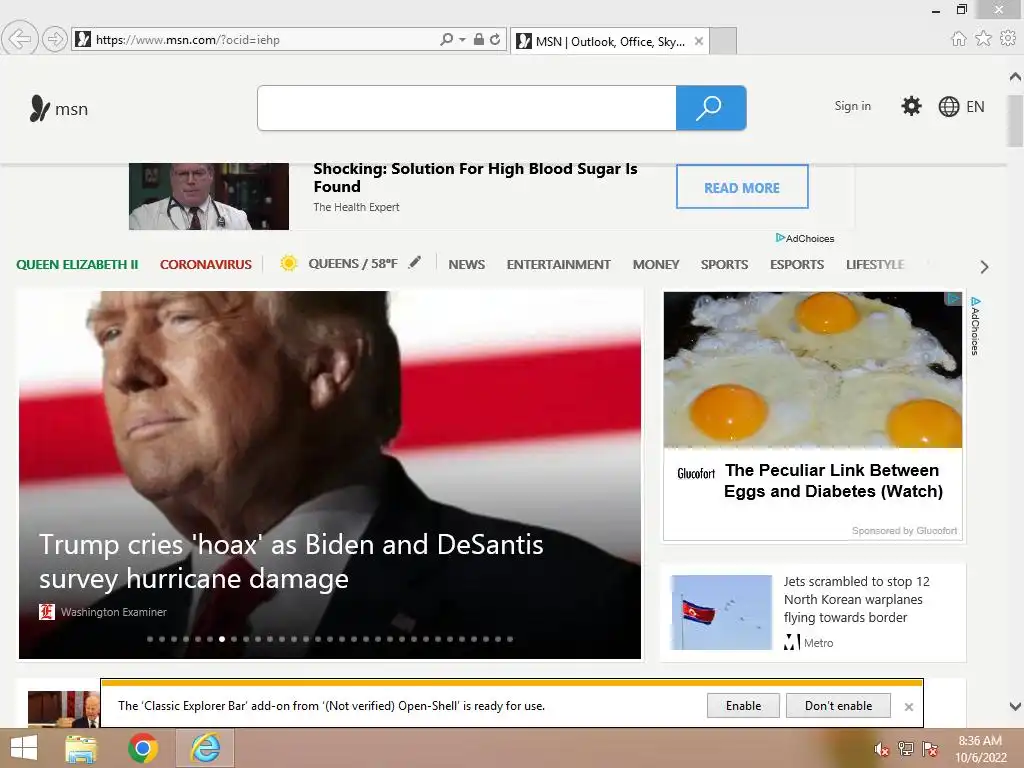Click the muted speaker tray icon
The height and width of the screenshot is (768, 1024).
[881, 749]
